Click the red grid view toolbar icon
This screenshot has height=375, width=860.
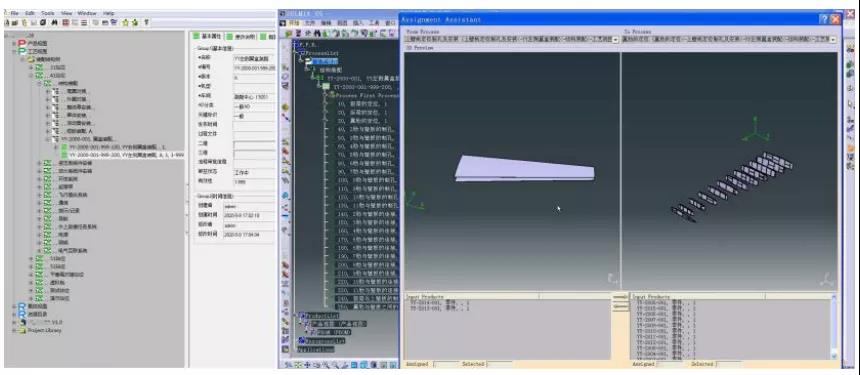pos(65,22)
